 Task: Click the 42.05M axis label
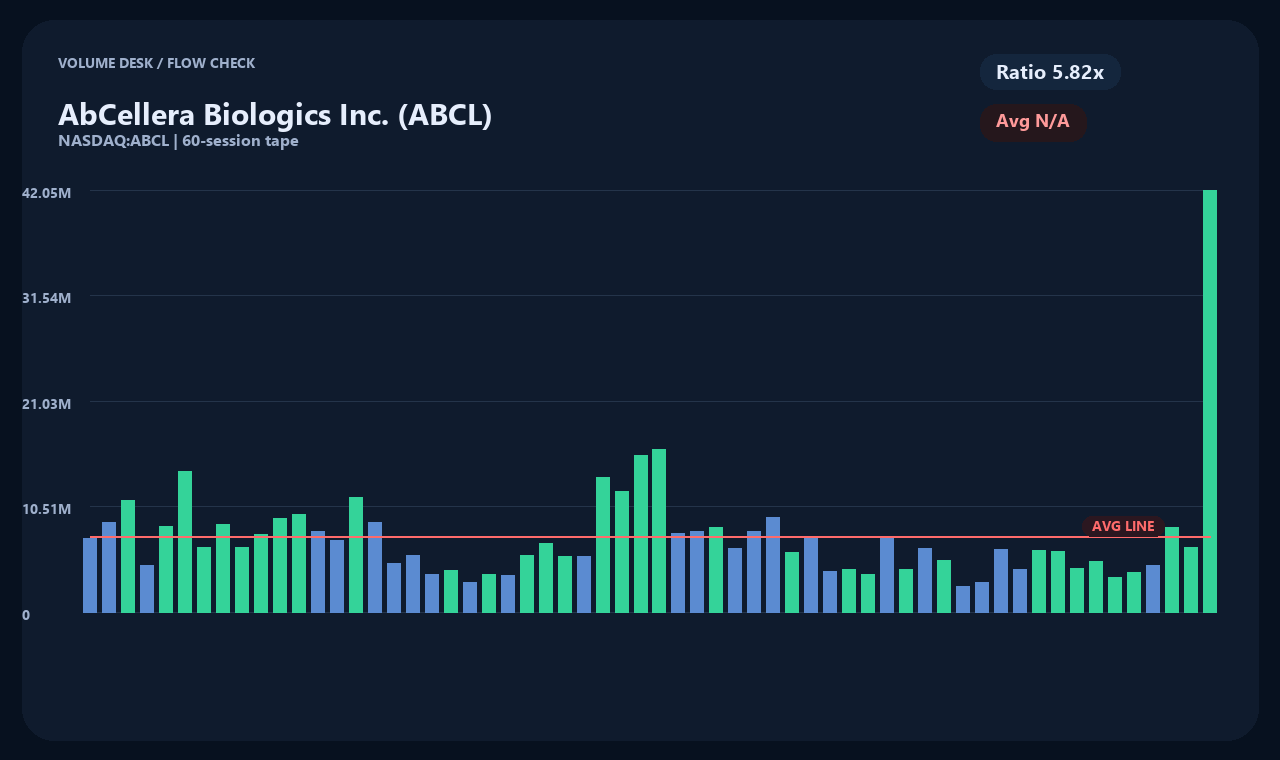[46, 192]
